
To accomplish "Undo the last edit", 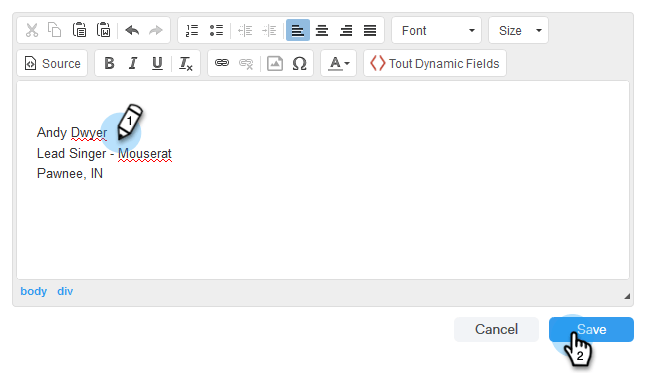I will click(132, 30).
